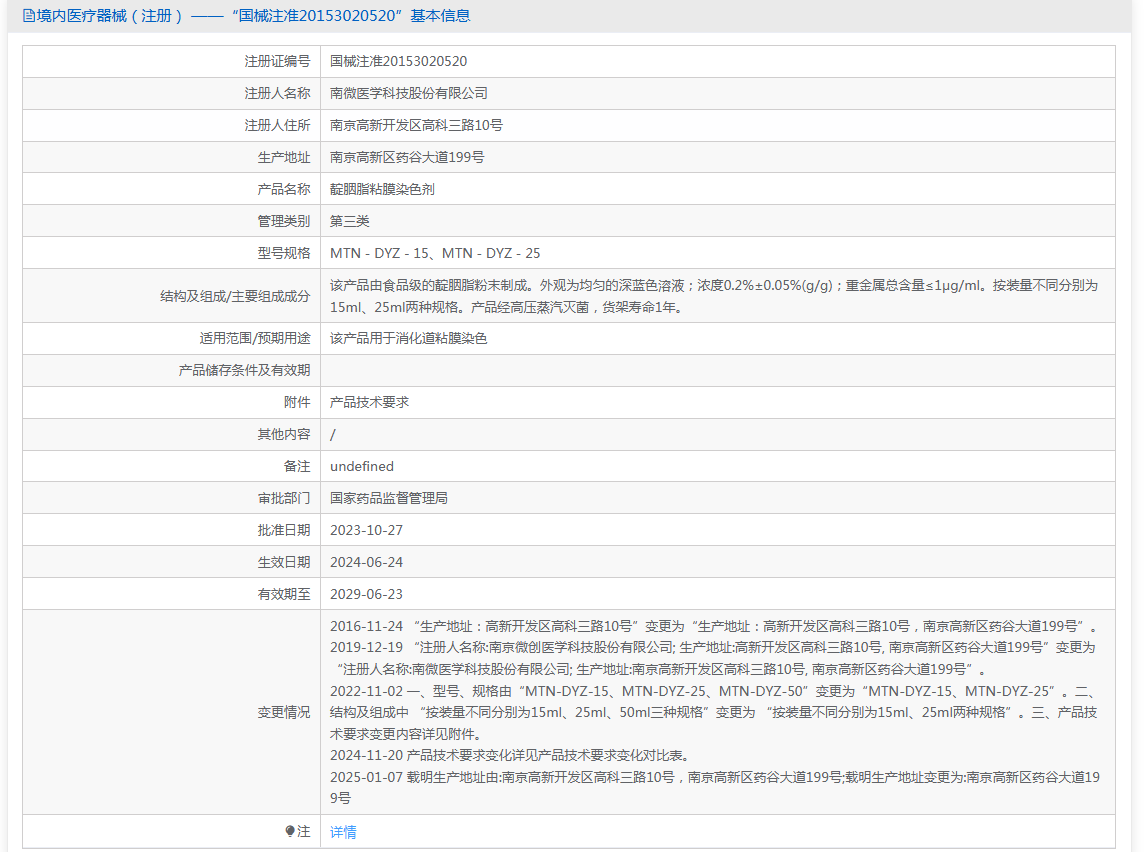Click the 产品名称 label
This screenshot has width=1148, height=852.
pos(284,190)
